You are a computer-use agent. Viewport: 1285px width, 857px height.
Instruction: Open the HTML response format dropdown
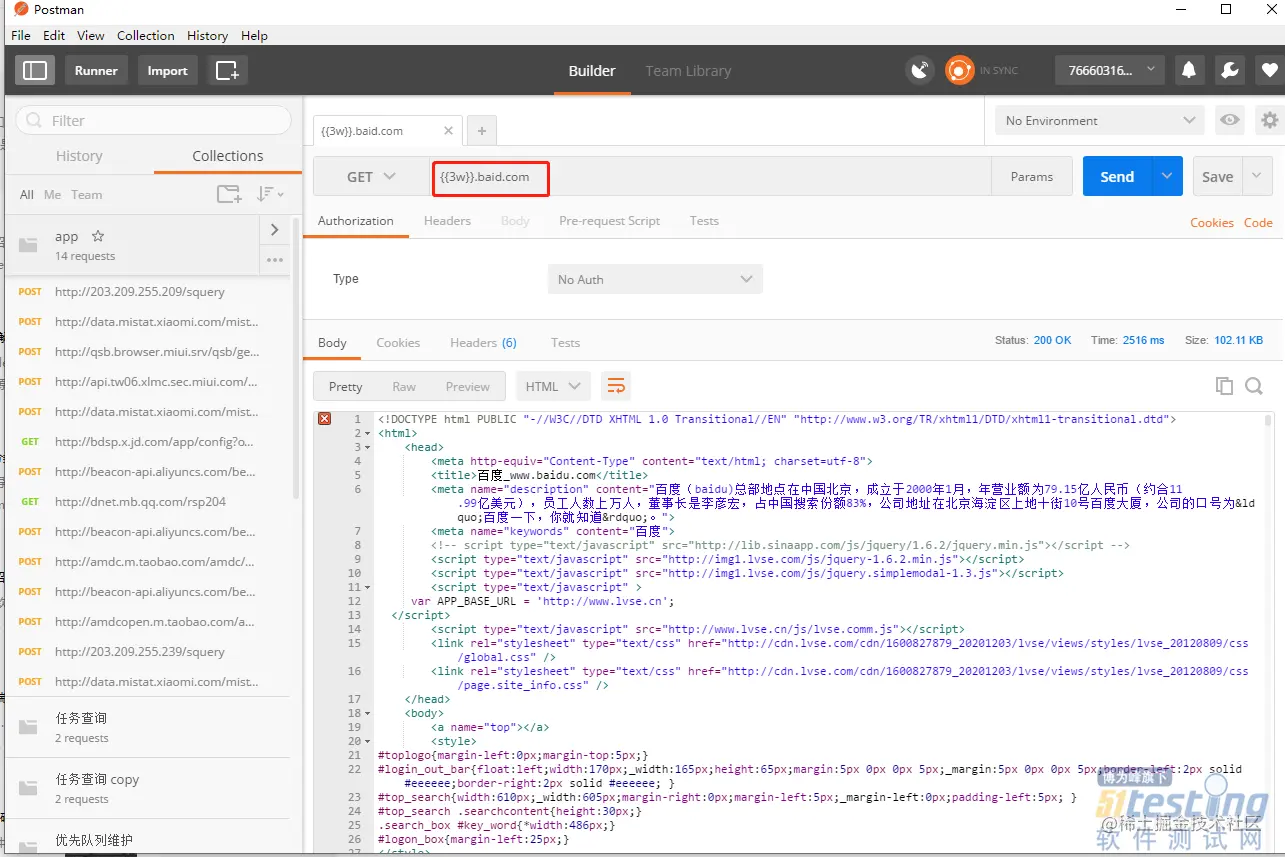(553, 386)
